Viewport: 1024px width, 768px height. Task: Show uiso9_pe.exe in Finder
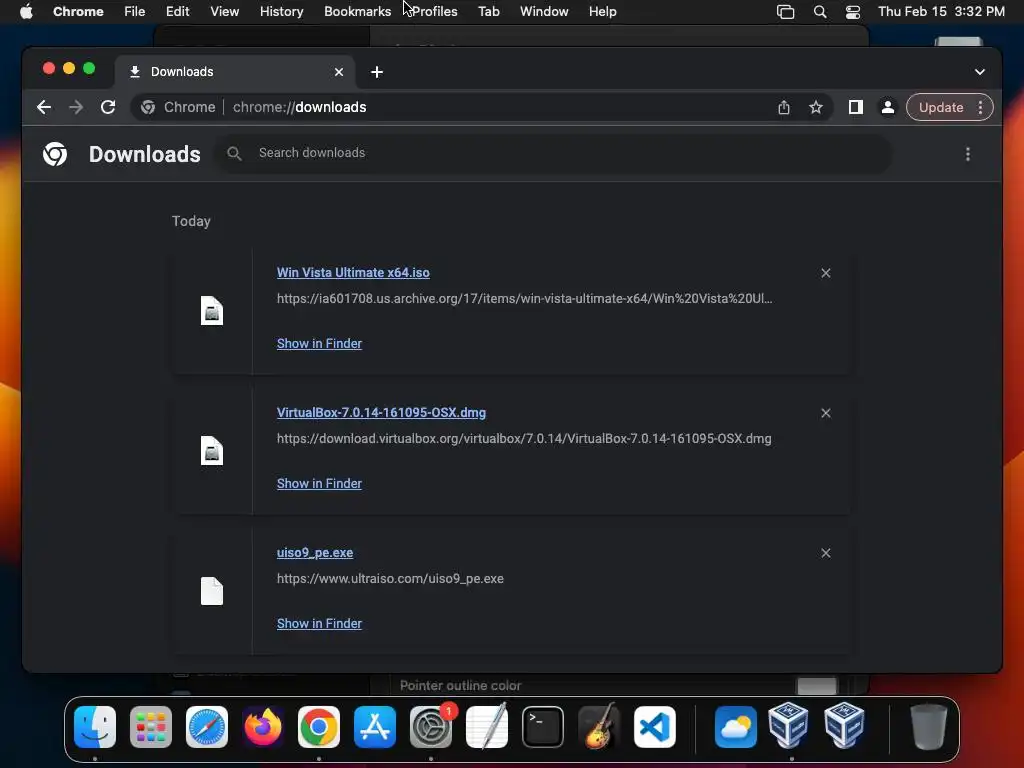coord(319,624)
